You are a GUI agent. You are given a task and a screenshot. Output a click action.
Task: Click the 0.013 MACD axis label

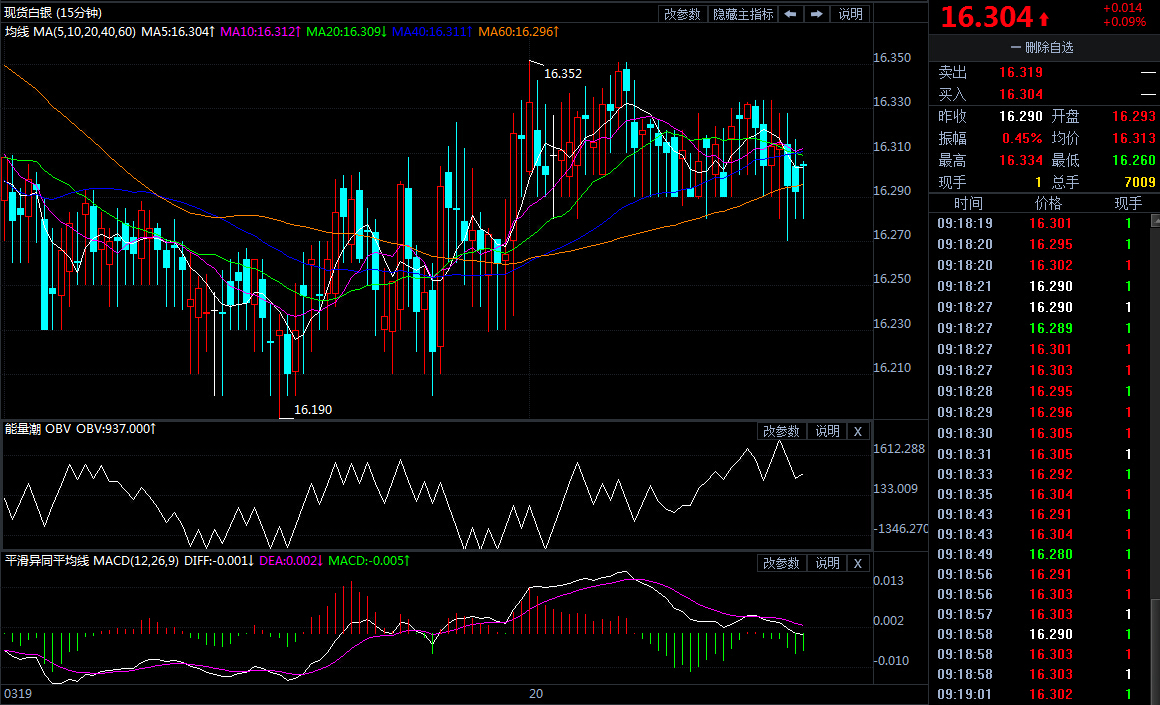pyautogui.click(x=888, y=581)
